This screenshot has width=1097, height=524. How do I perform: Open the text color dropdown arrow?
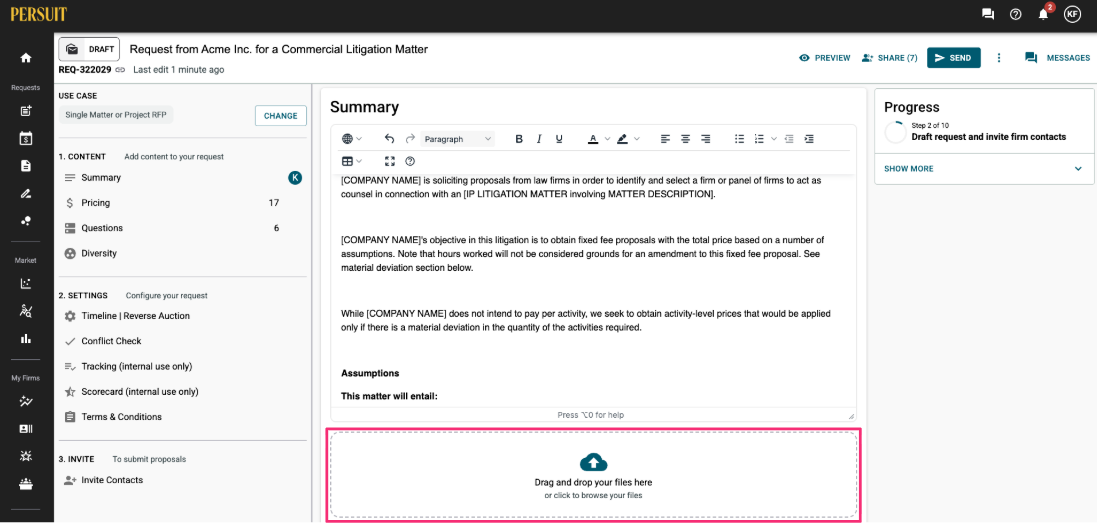coord(607,139)
